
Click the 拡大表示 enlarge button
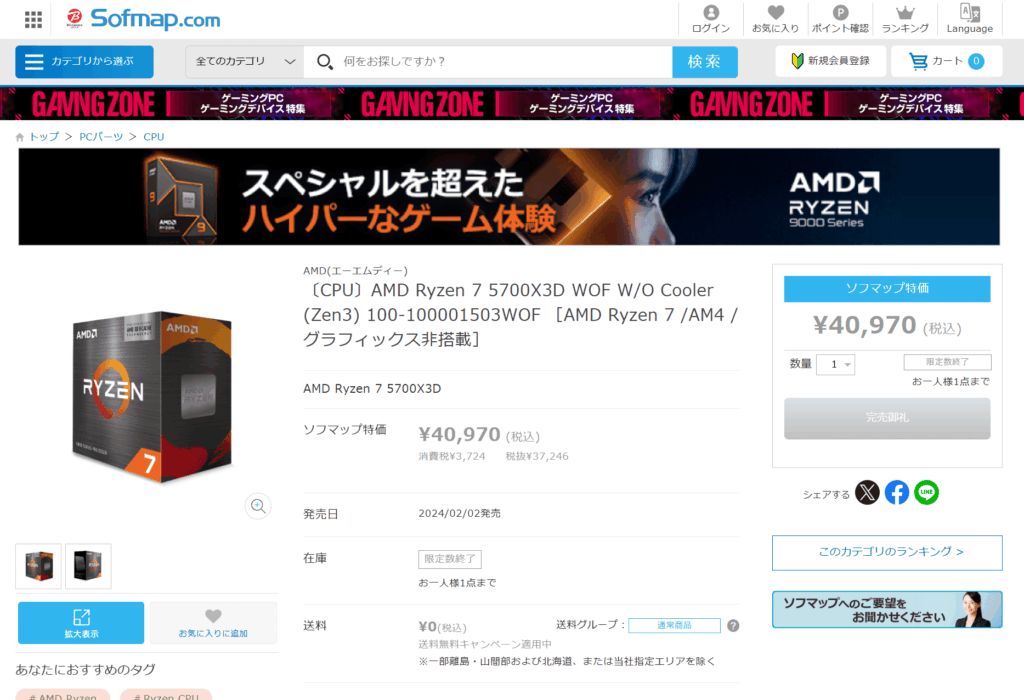pos(81,623)
